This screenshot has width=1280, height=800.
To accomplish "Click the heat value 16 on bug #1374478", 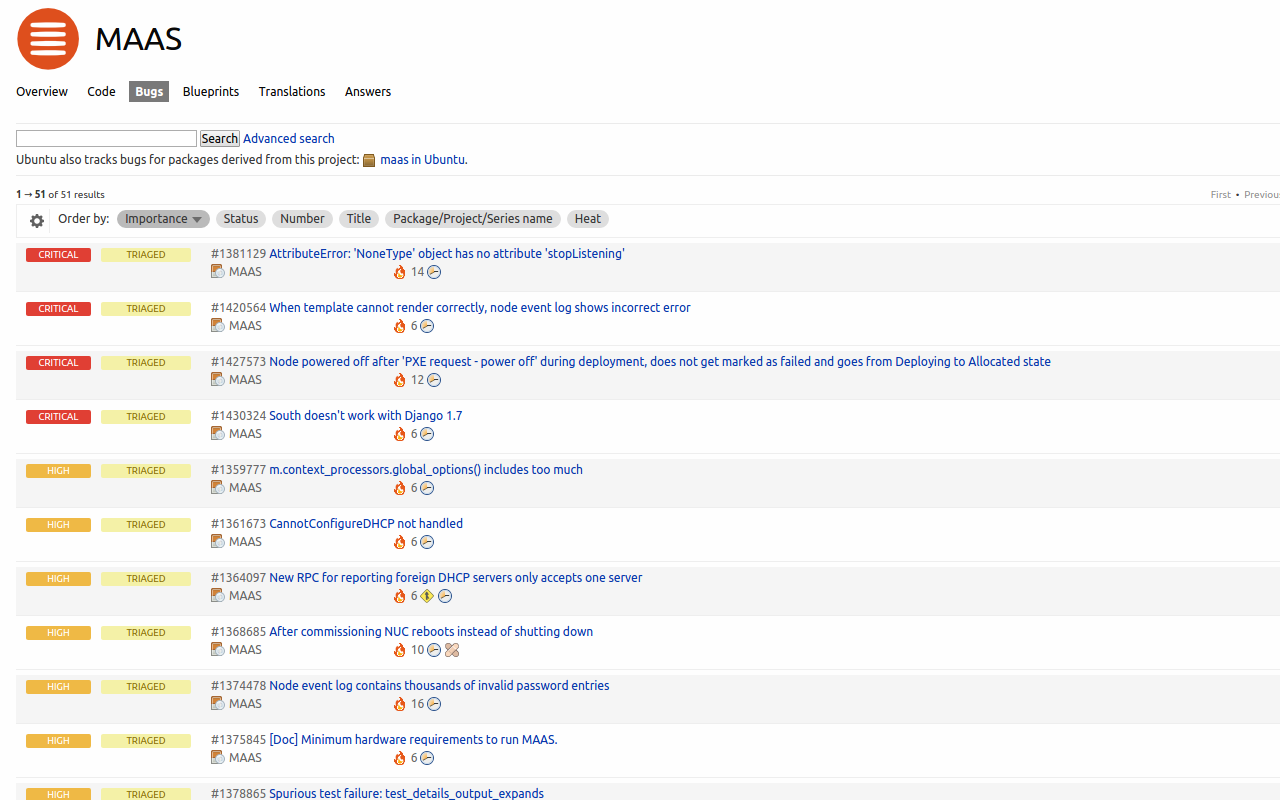I will (418, 704).
